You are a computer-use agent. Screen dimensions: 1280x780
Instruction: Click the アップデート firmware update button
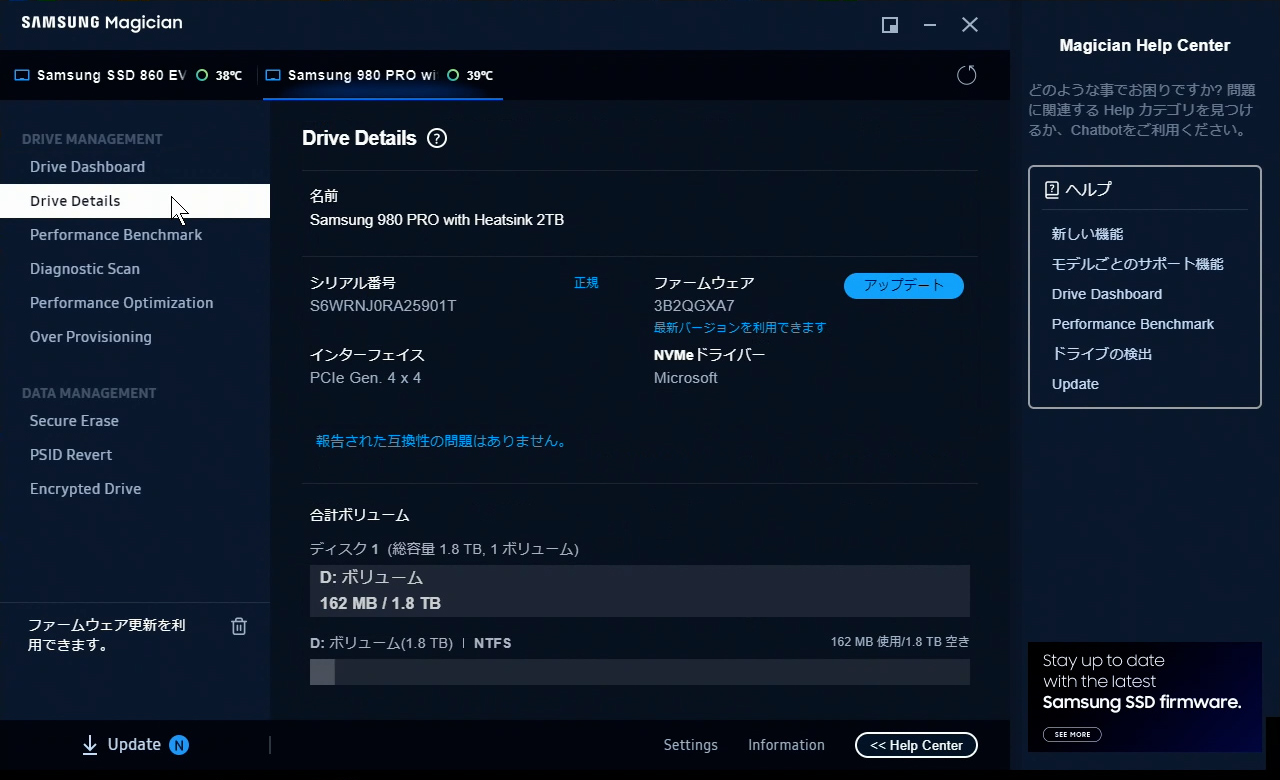tap(904, 286)
